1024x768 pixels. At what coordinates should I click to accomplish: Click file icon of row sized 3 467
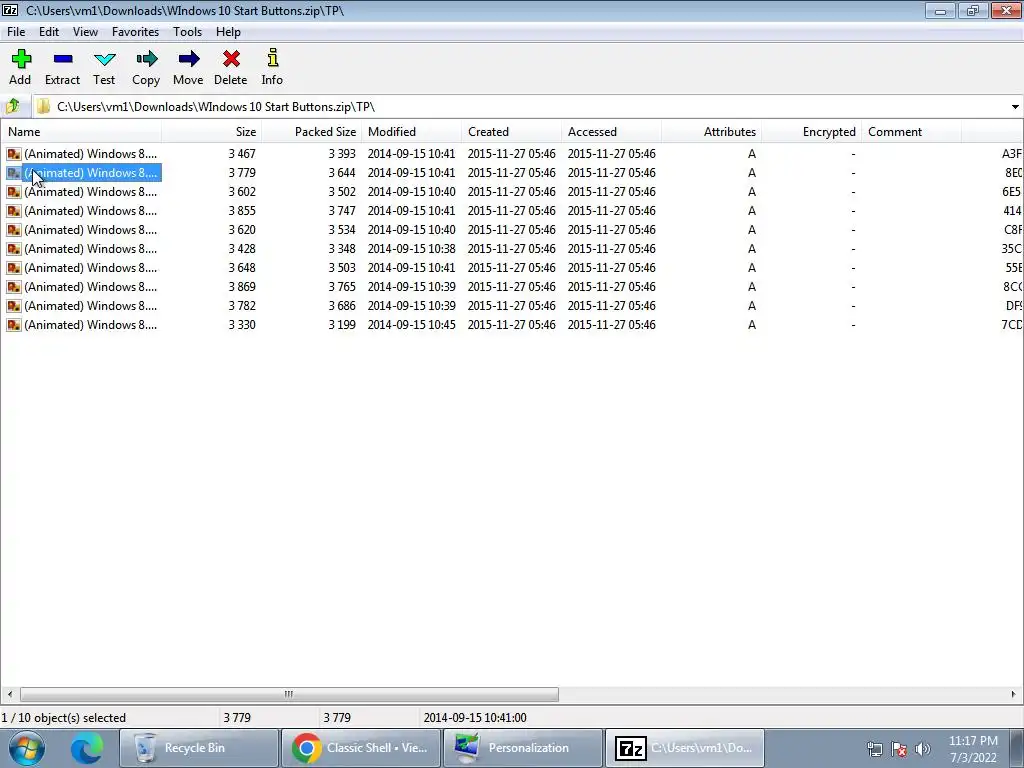pos(14,153)
